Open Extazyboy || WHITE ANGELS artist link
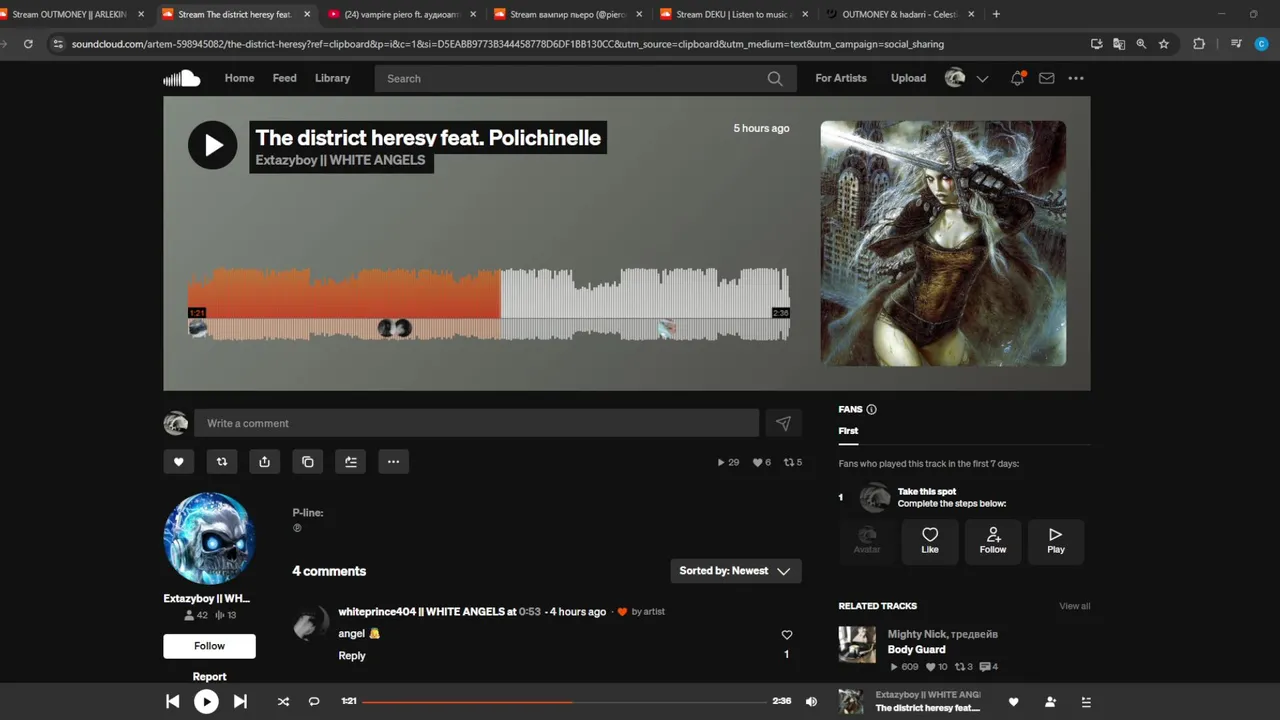Viewport: 1280px width, 720px height. [340, 160]
